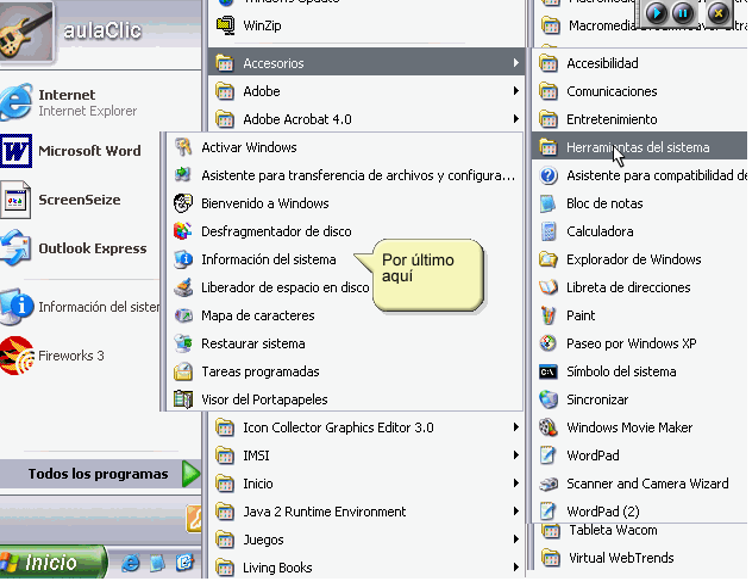Choose Información del sistema in submenu
The height and width of the screenshot is (579, 756).
tap(268, 259)
